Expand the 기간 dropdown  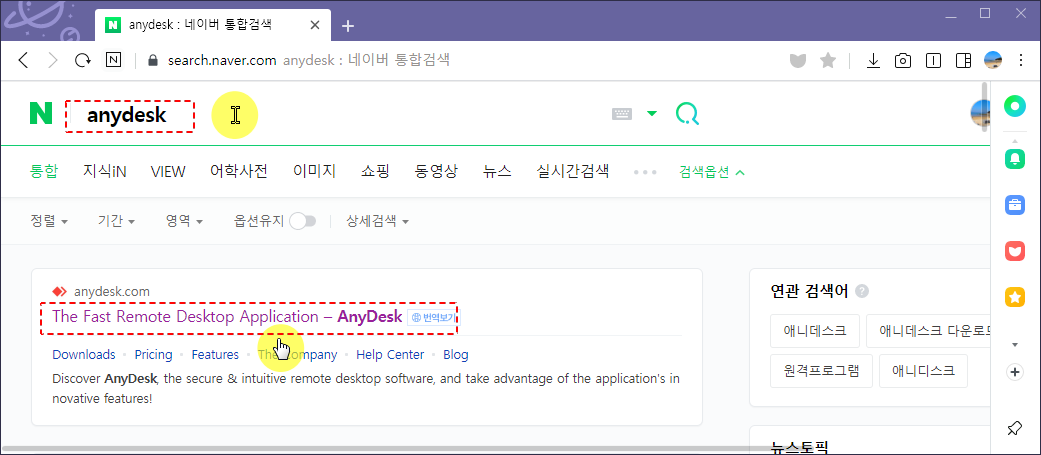(117, 221)
